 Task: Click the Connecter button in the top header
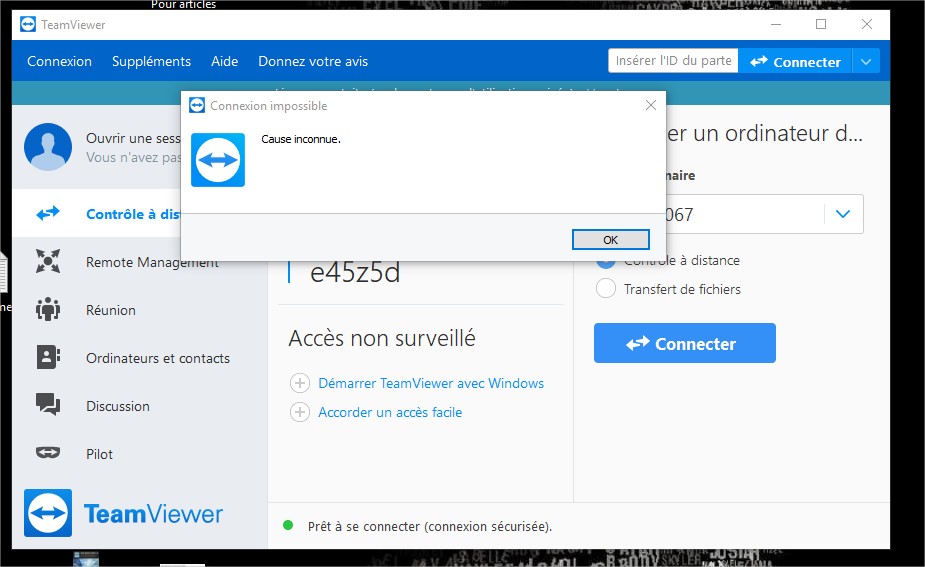tap(795, 61)
